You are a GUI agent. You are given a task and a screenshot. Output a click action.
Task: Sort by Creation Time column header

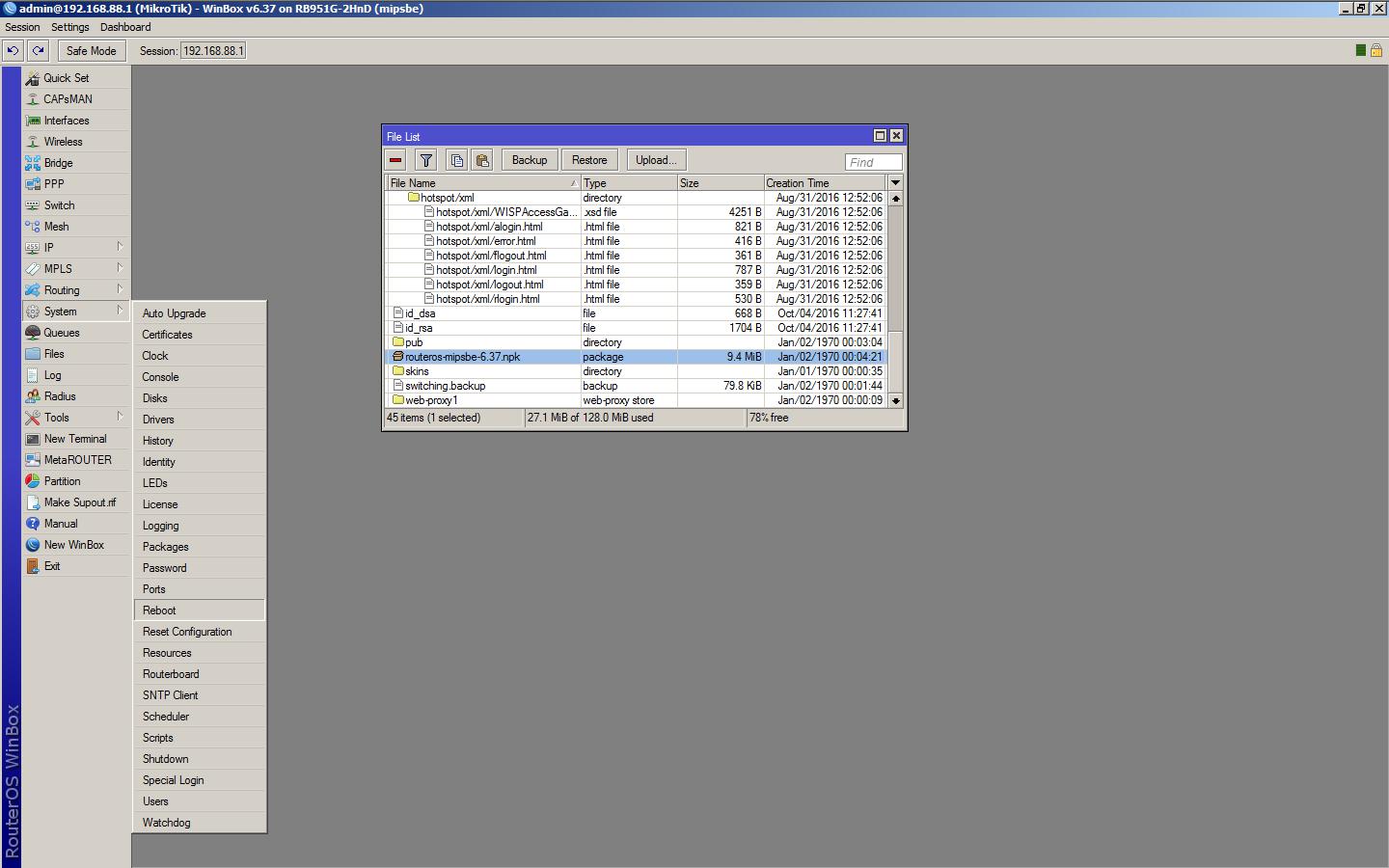coord(825,182)
